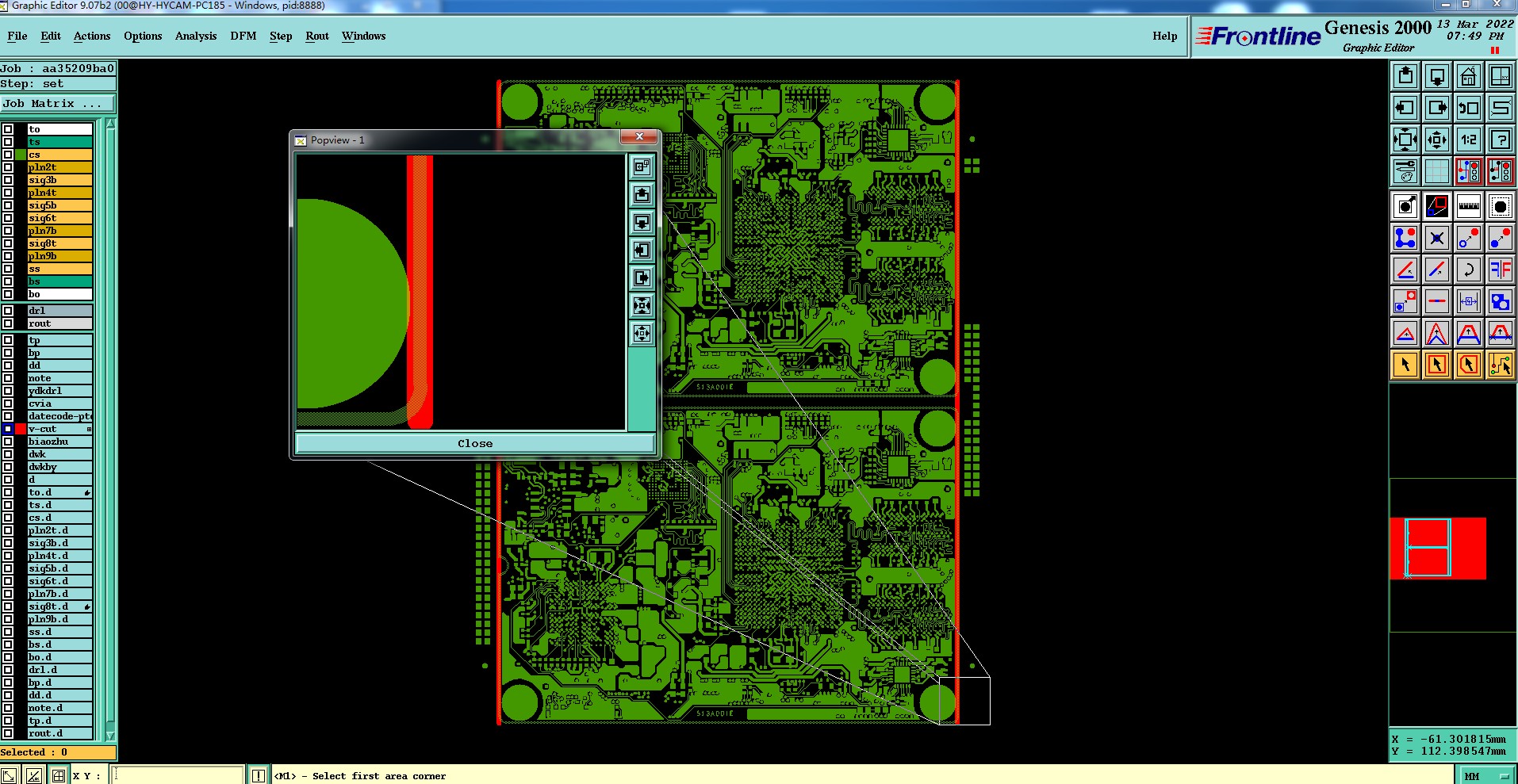Click the net select pointer tool

tap(1501, 365)
